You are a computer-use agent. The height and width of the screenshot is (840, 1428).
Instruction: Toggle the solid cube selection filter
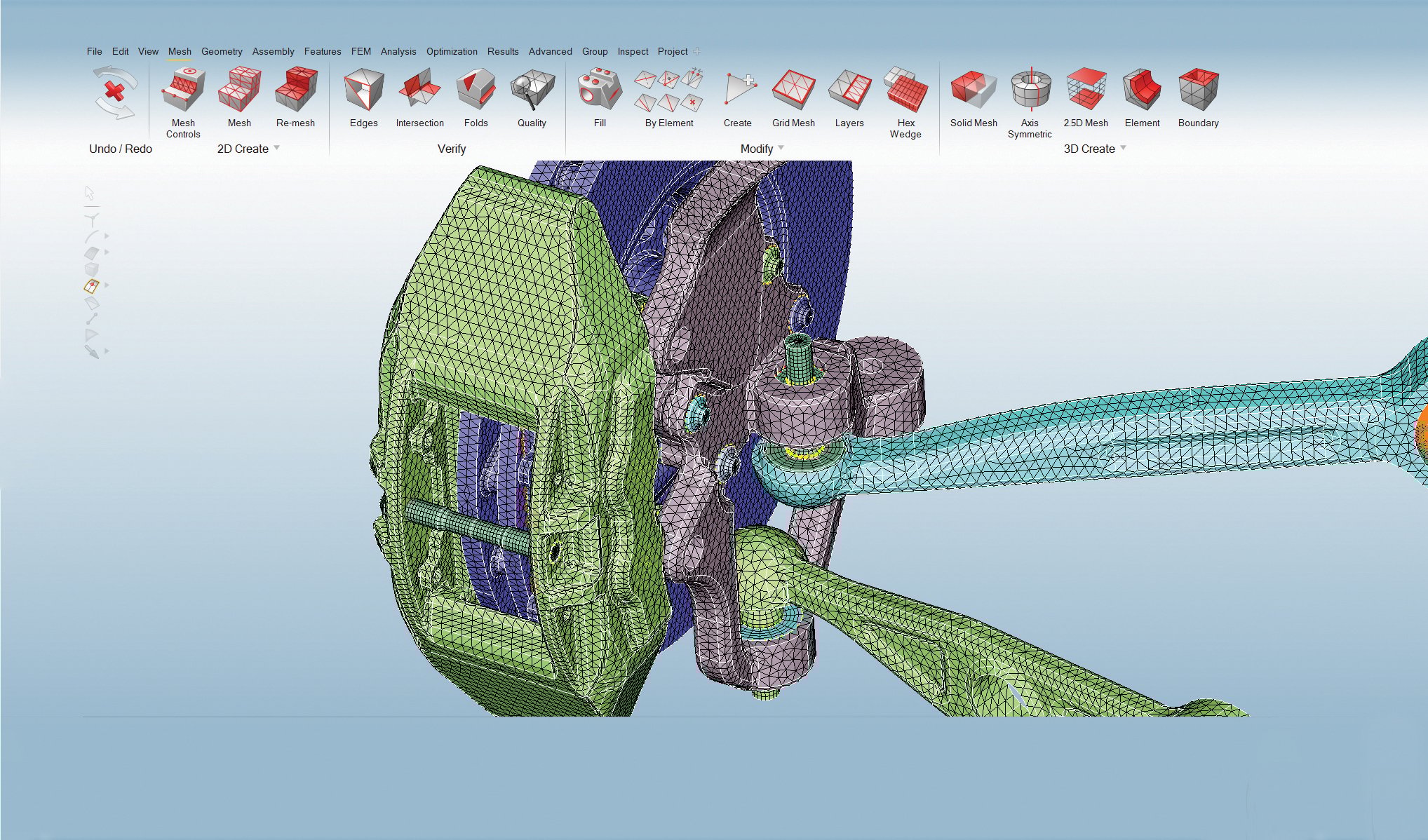pos(91,269)
